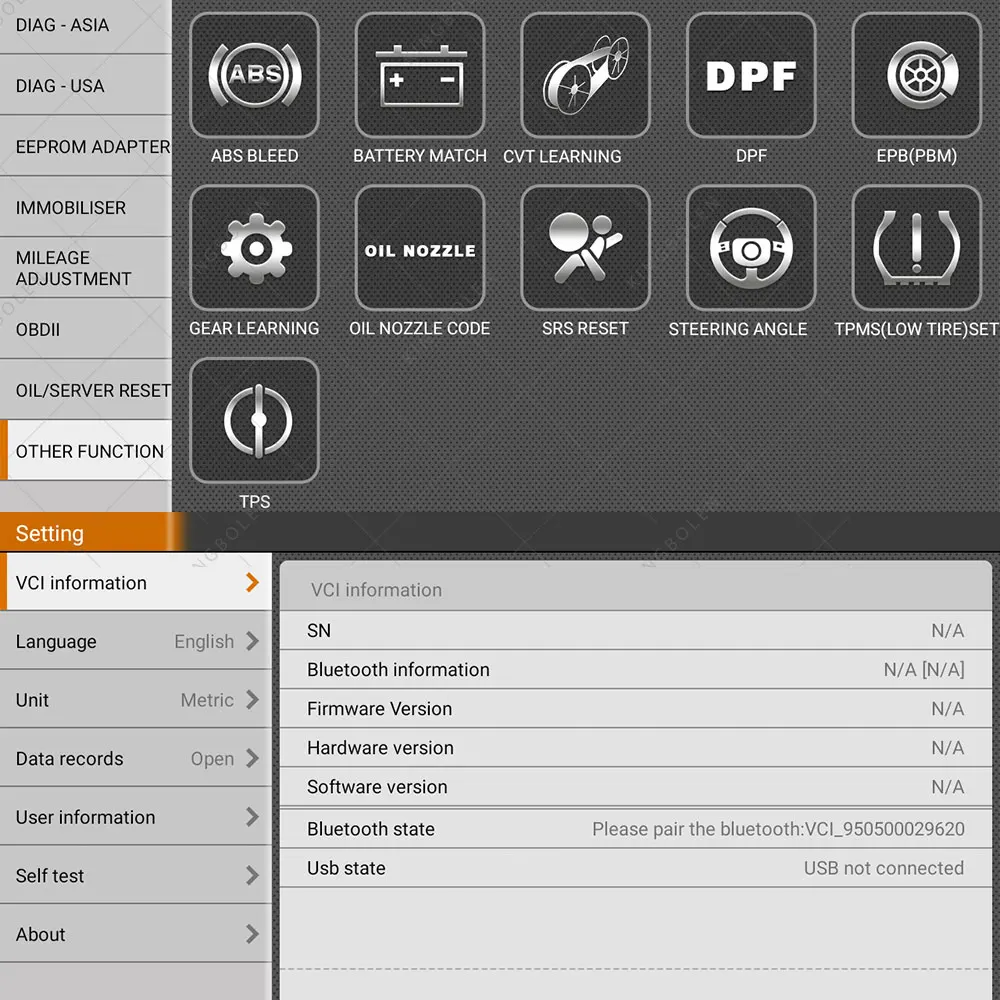This screenshot has width=1000, height=1000.
Task: Open the STEERING ANGLE wheel icon
Action: 751,247
